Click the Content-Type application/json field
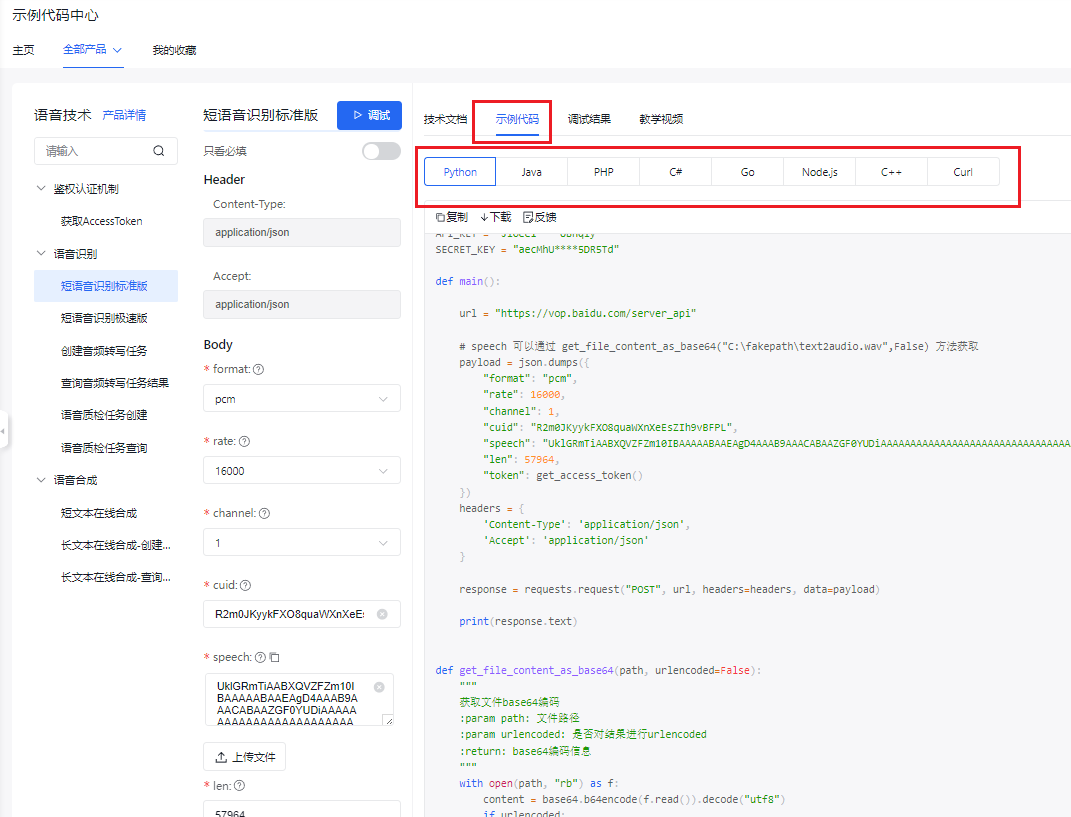1071x817 pixels. [x=302, y=232]
